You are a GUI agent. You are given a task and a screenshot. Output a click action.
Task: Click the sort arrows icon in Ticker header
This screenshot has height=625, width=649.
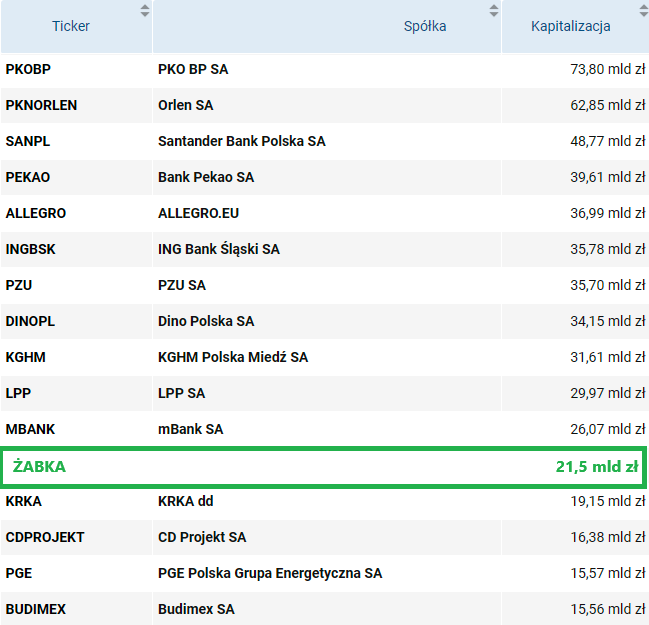coord(144,10)
